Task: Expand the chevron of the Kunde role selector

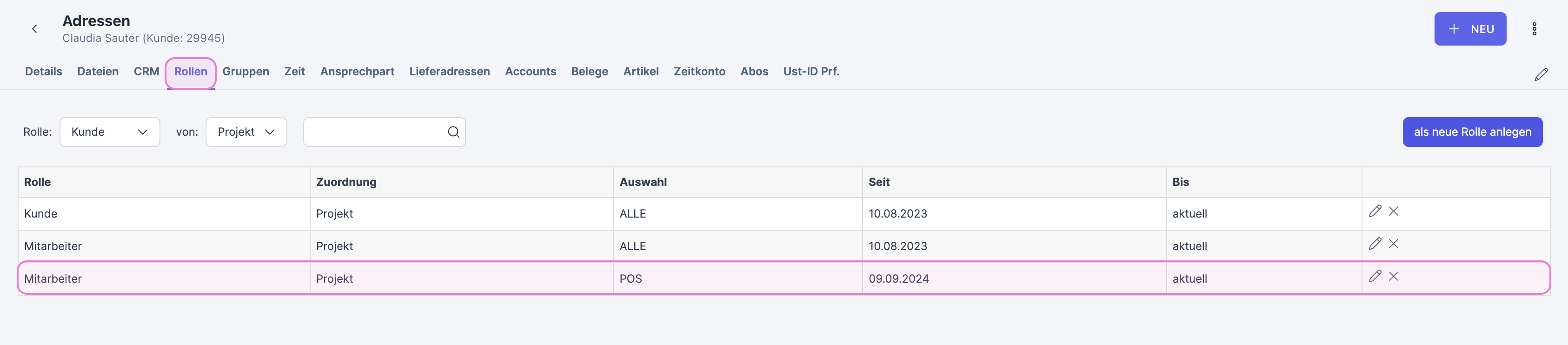Action: 142,132
